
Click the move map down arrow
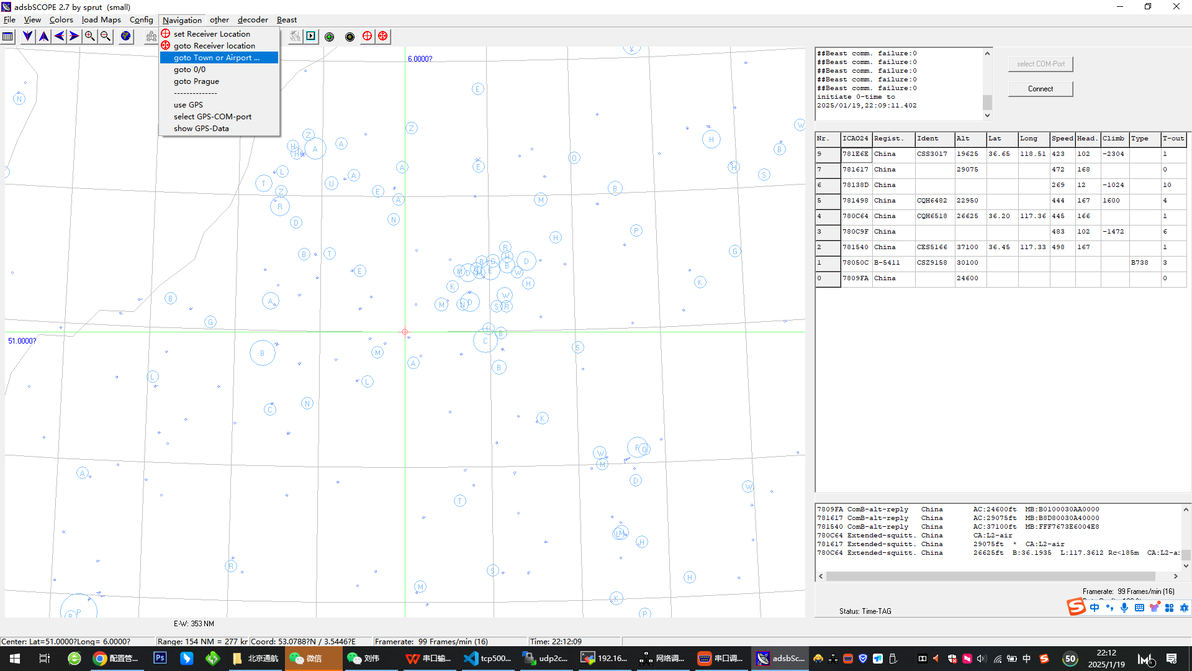coord(28,36)
